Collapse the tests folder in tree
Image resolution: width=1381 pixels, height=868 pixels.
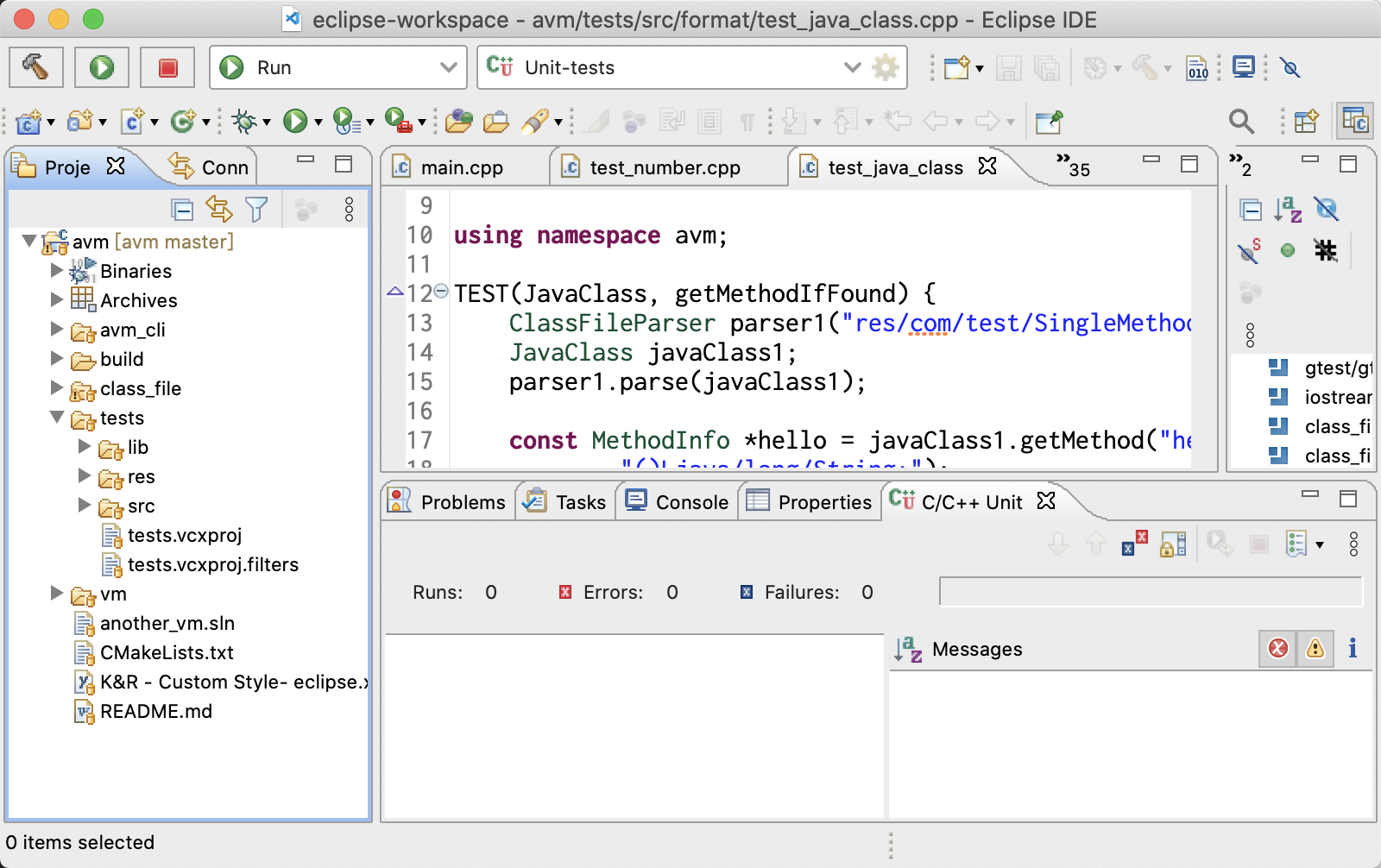click(x=57, y=418)
